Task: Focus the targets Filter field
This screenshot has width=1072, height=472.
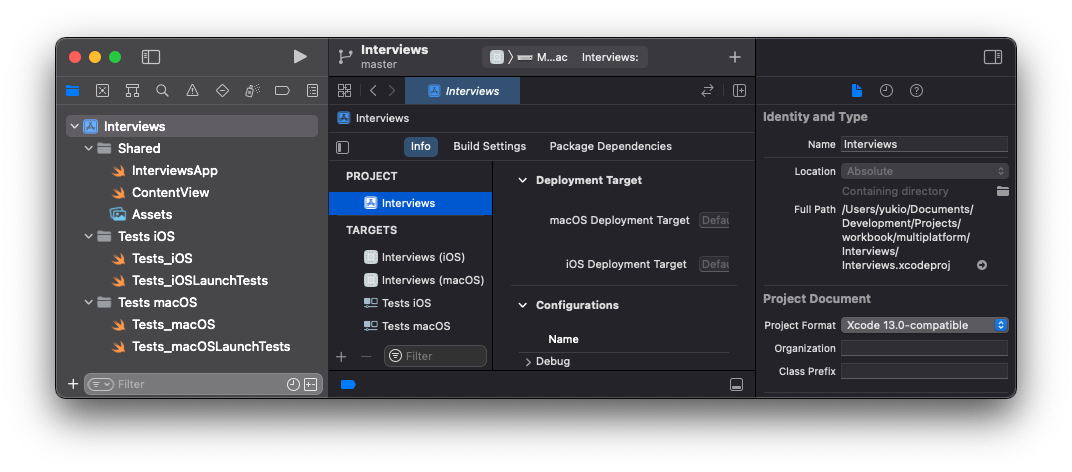Action: coord(436,356)
